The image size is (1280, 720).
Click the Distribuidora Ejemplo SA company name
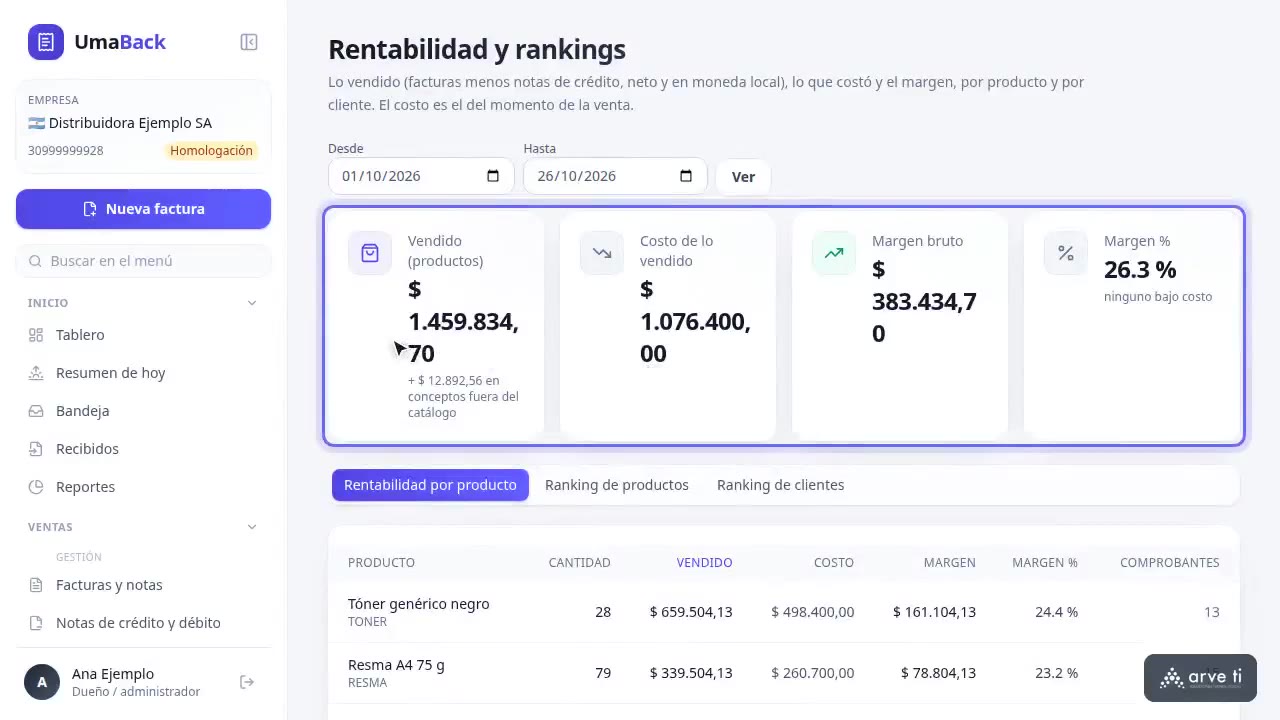click(130, 123)
